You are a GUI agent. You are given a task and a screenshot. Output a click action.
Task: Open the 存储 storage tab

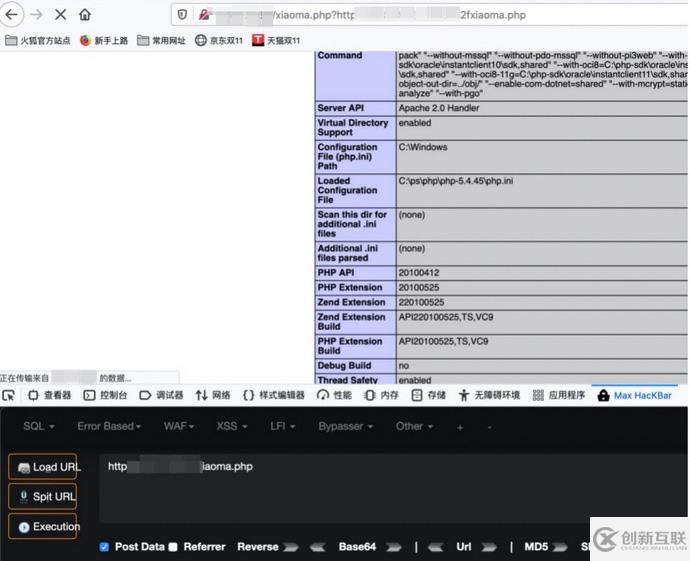[x=429, y=395]
